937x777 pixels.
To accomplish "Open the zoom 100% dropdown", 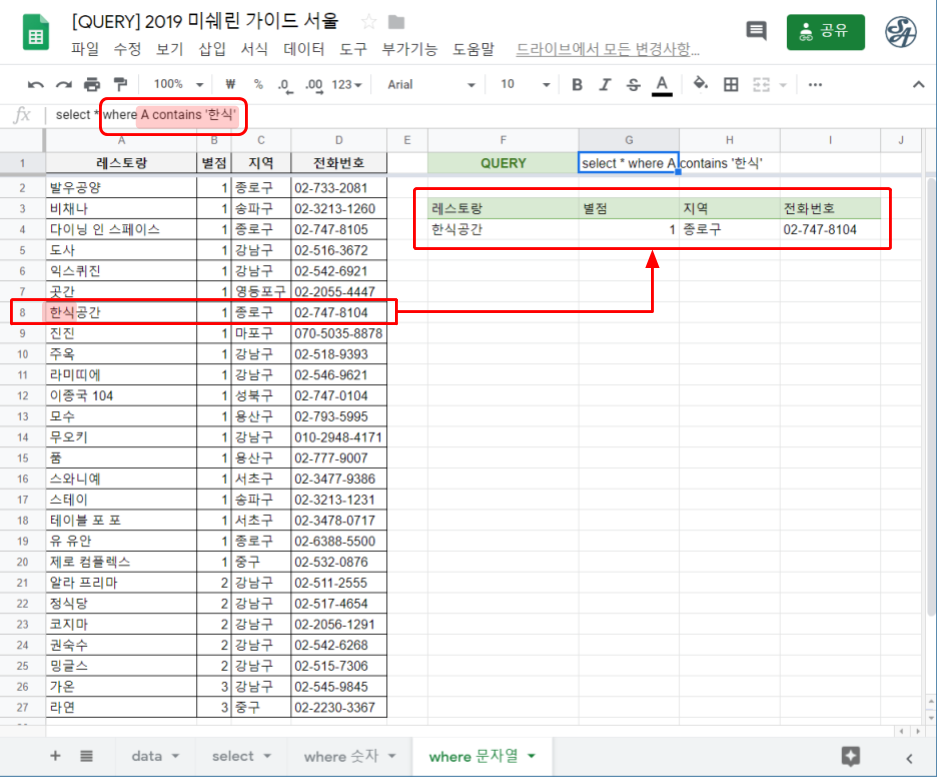I will tap(179, 85).
